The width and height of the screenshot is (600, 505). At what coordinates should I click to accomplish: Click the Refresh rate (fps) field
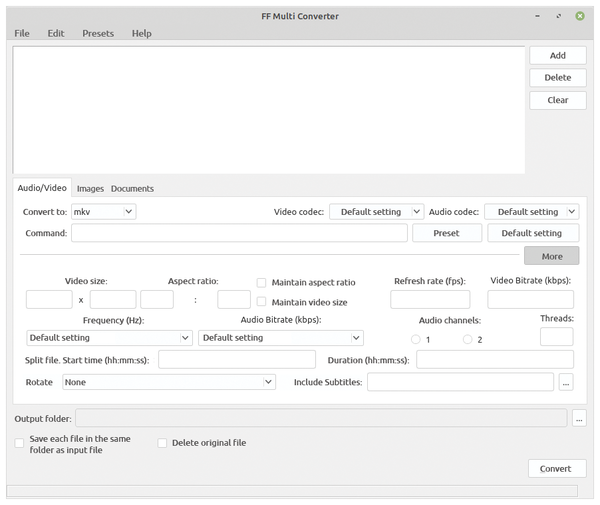430,300
